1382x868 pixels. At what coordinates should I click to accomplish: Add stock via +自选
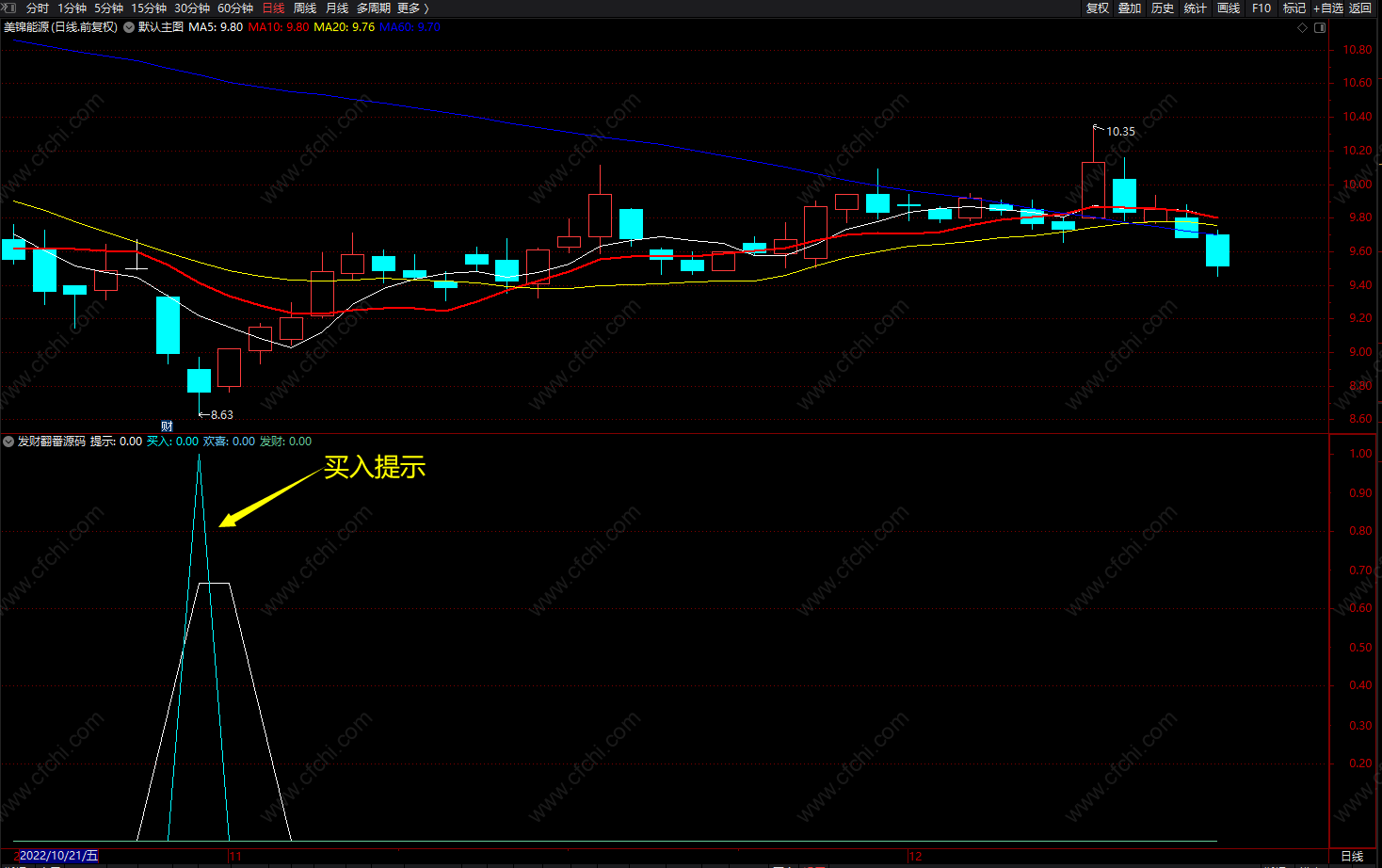[1328, 8]
